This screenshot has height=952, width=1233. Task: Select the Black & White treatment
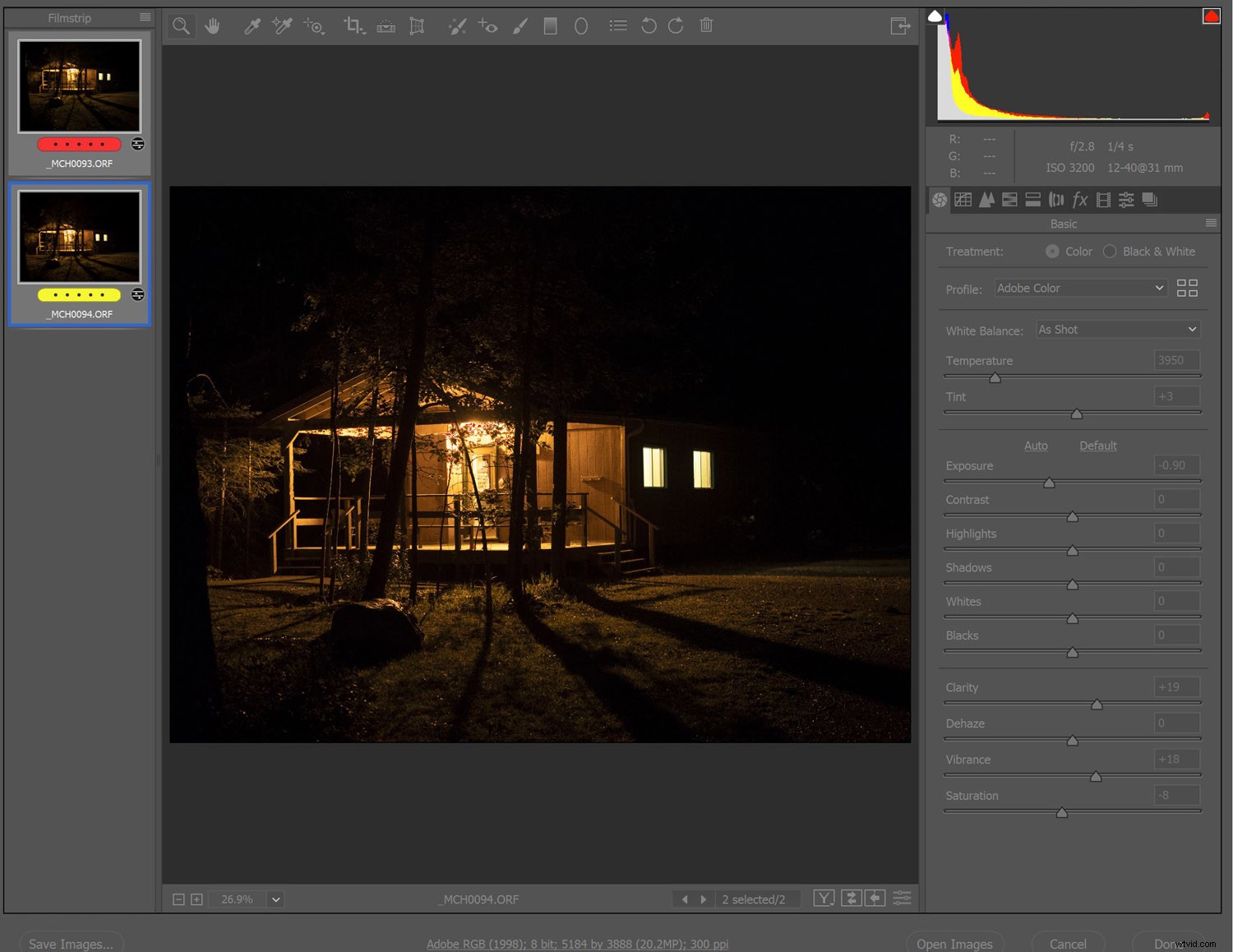(x=1111, y=252)
